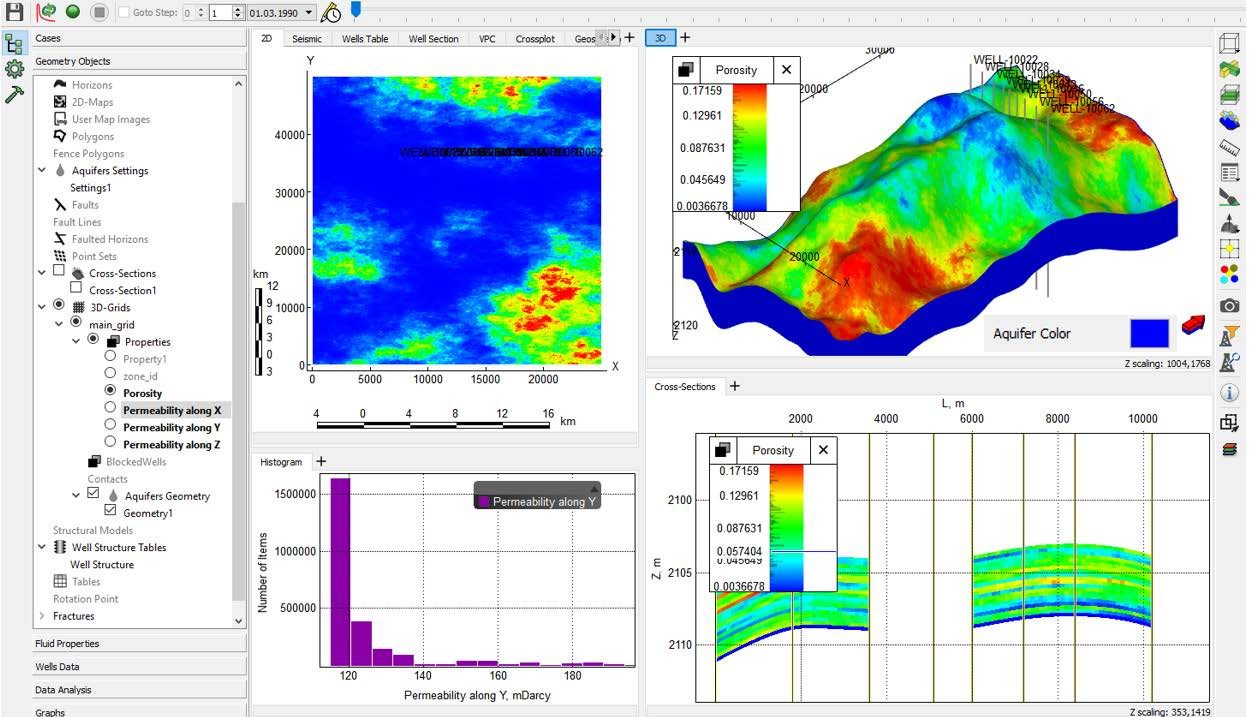Viewport: 1249px width, 717px height.
Task: Click the camera snapshot icon in right toolbar
Action: [x=1229, y=305]
